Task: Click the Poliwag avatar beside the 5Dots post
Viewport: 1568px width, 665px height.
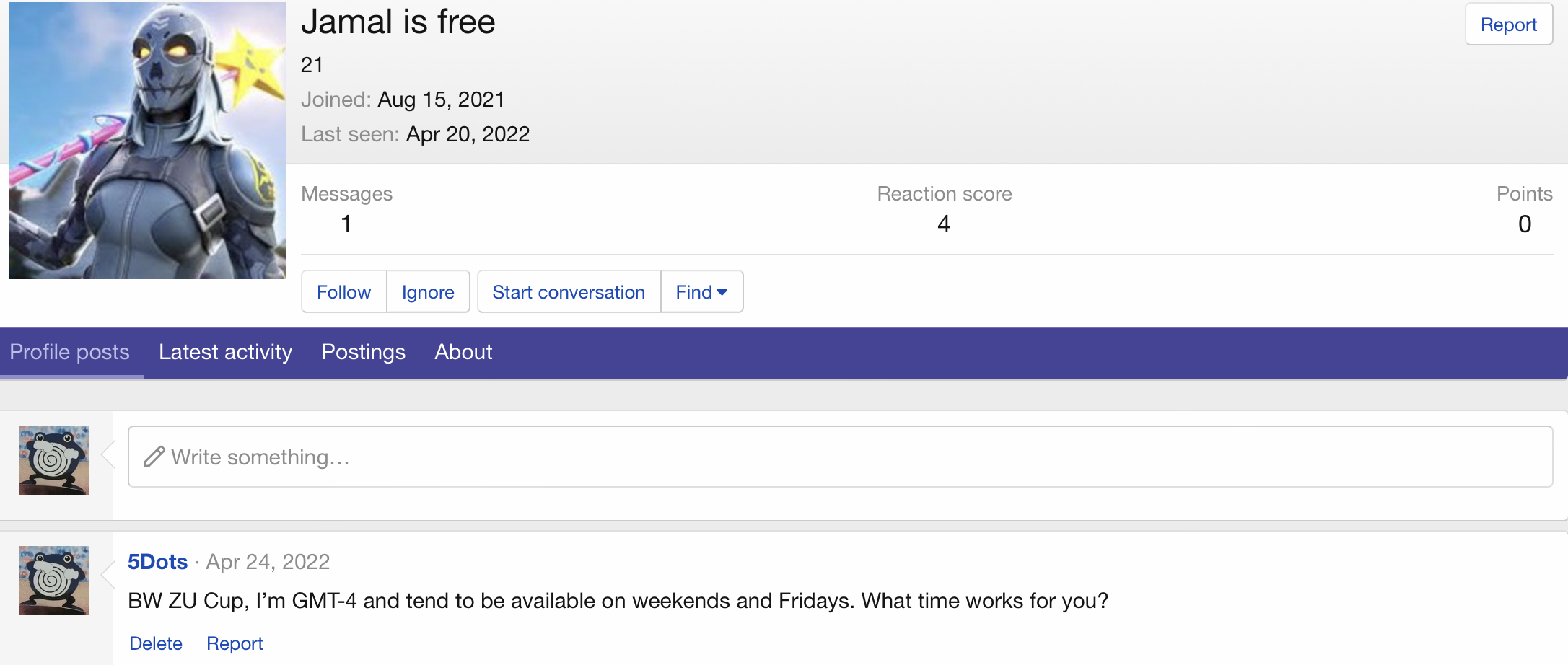Action: (x=54, y=581)
